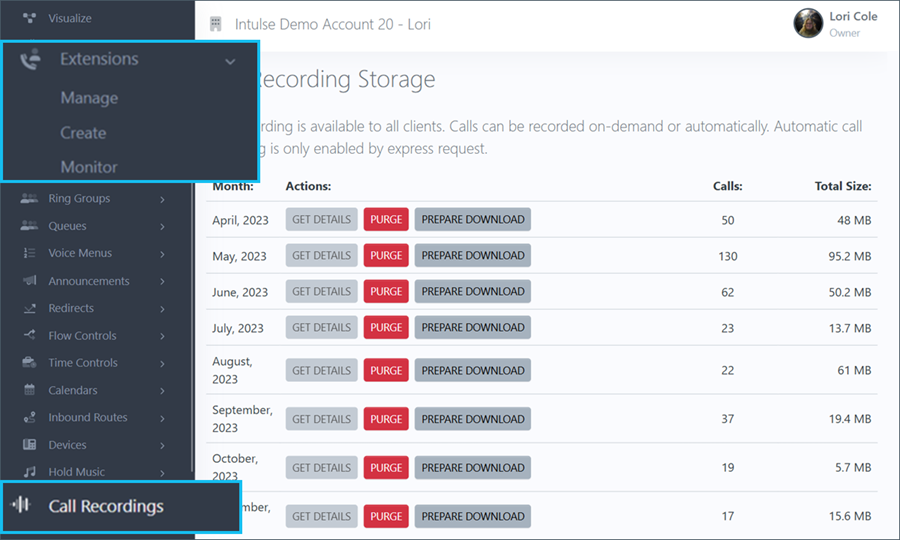The width and height of the screenshot is (900, 540).
Task: Click the Visualize icon in the sidebar
Action: click(x=29, y=18)
